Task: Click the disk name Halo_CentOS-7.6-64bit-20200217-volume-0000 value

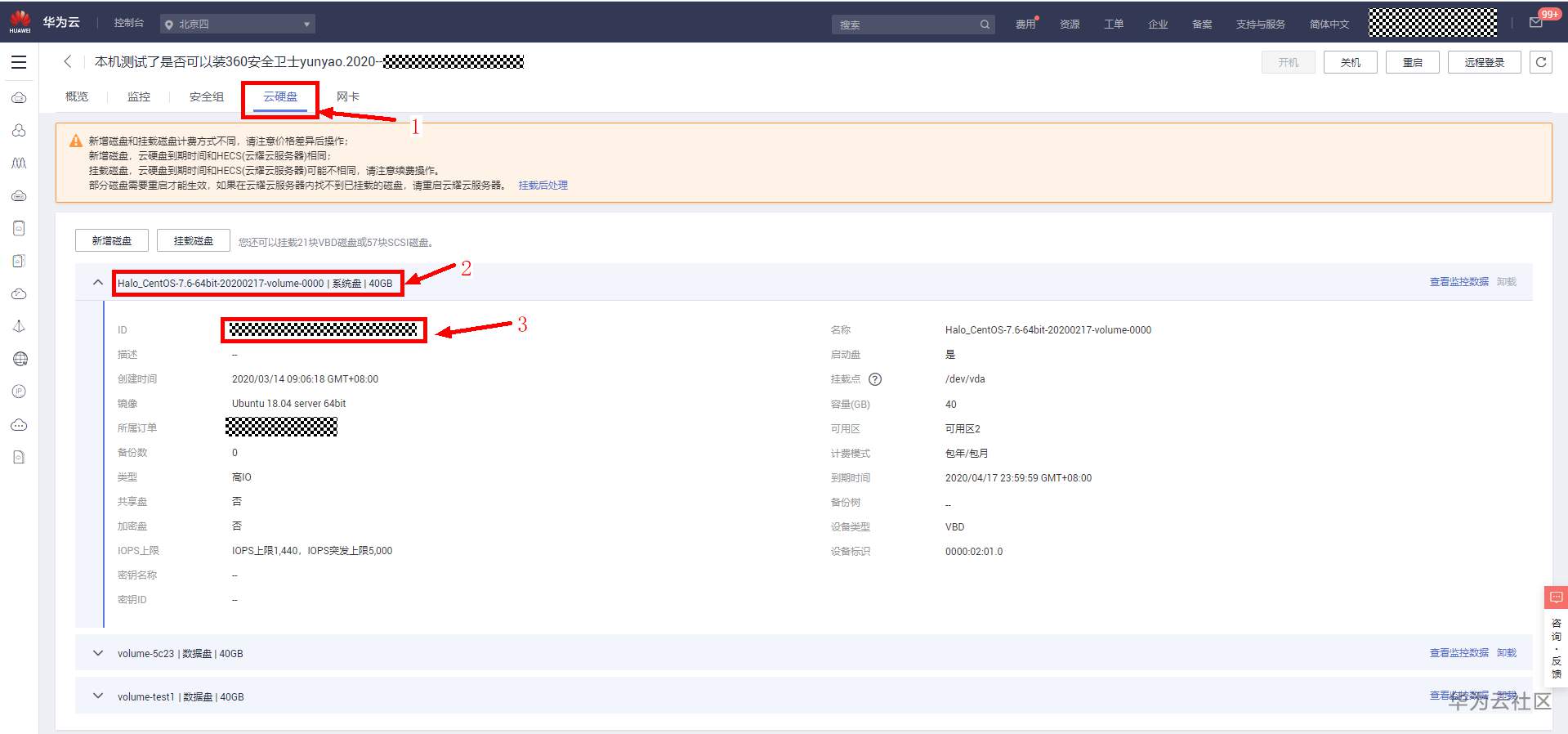Action: pos(1048,330)
